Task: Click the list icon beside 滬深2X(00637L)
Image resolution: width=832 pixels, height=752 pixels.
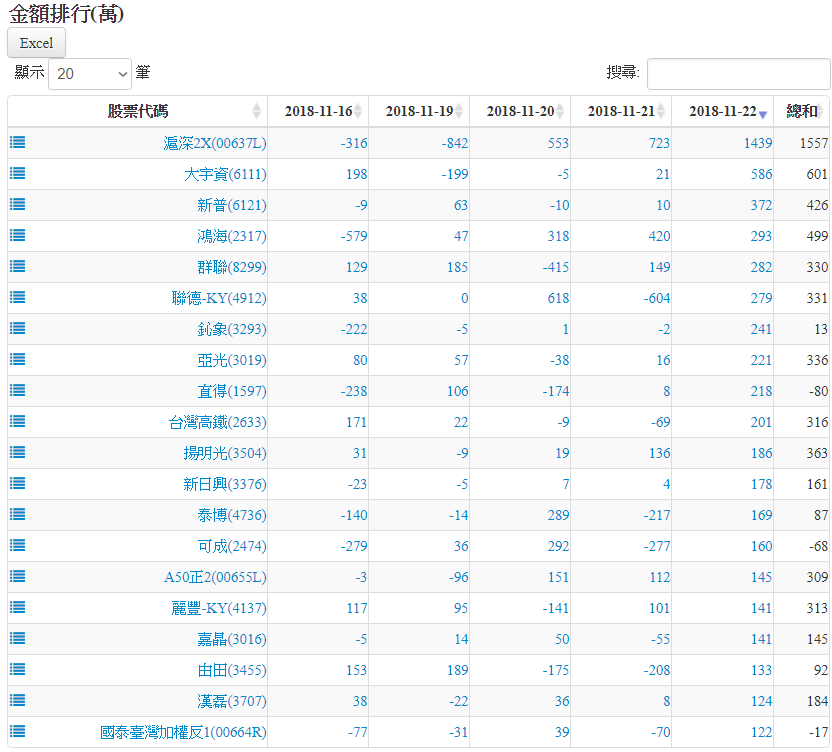Action: 17,142
